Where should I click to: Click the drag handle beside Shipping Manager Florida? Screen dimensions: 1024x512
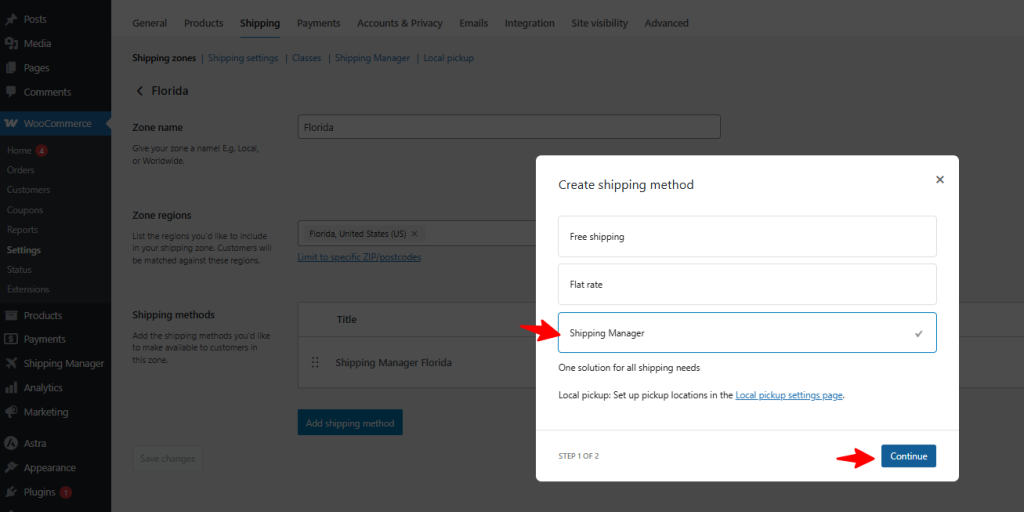click(316, 363)
